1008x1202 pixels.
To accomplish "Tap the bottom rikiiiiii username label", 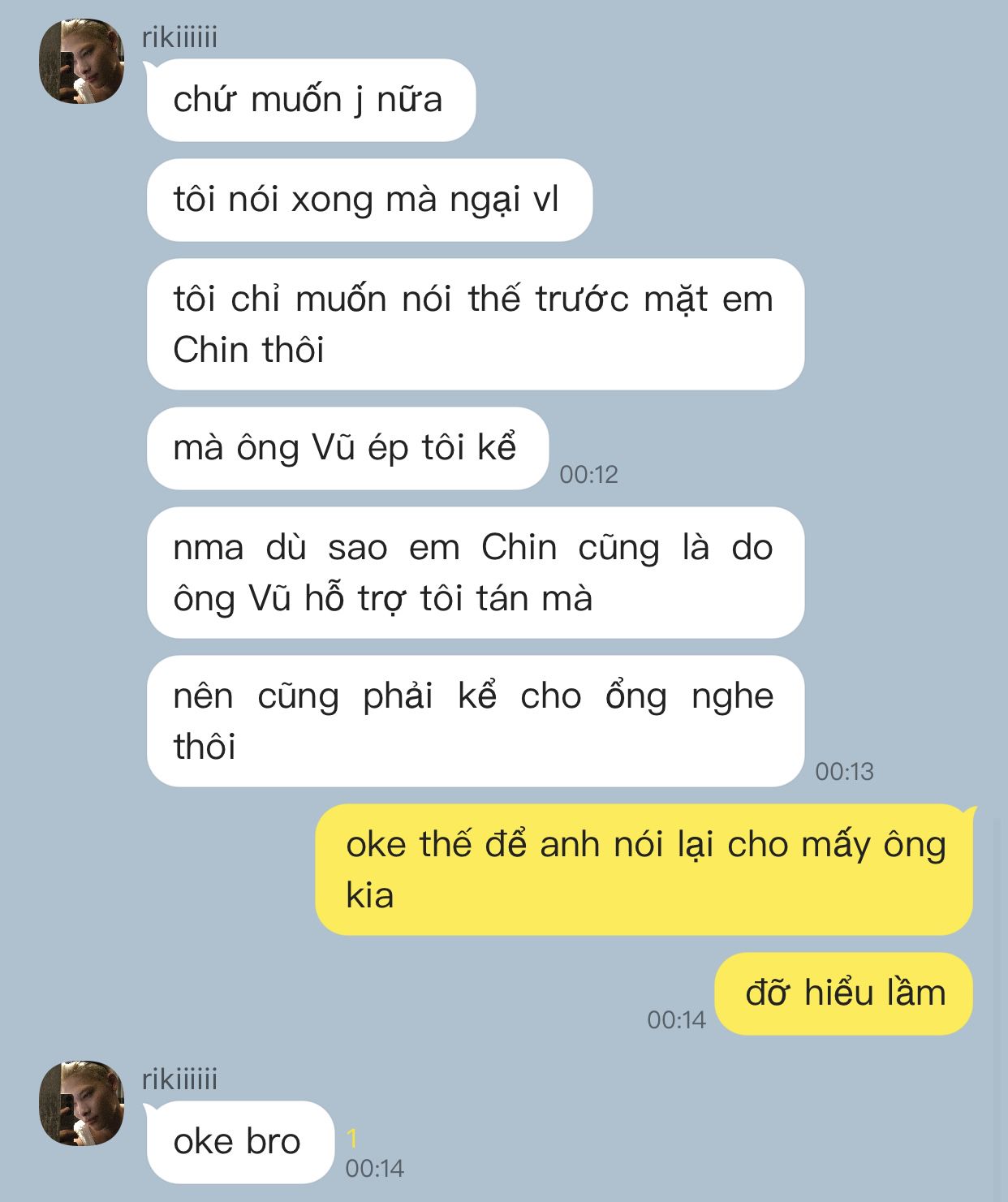I will tap(179, 1079).
